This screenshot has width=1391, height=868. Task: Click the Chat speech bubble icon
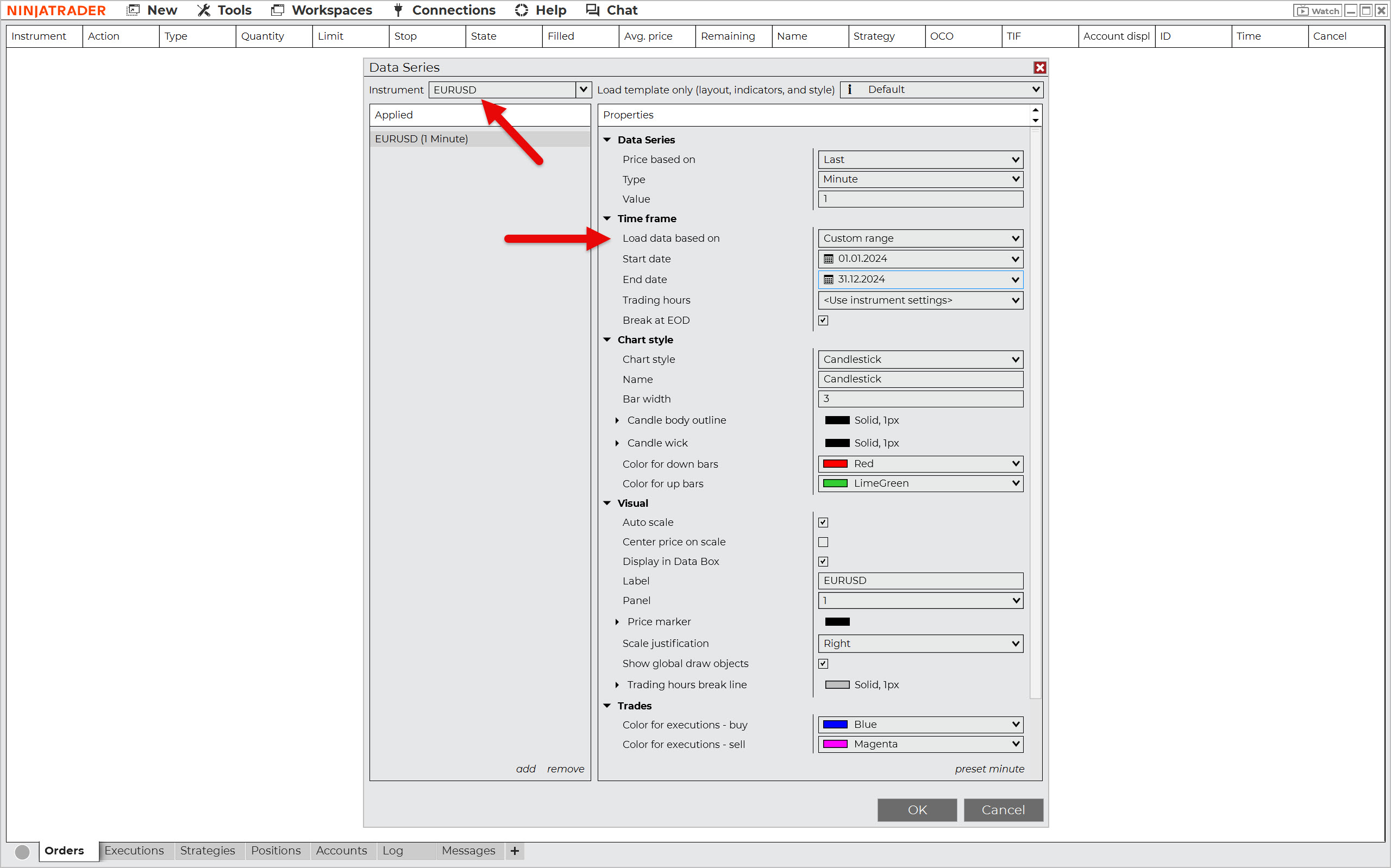pyautogui.click(x=592, y=10)
